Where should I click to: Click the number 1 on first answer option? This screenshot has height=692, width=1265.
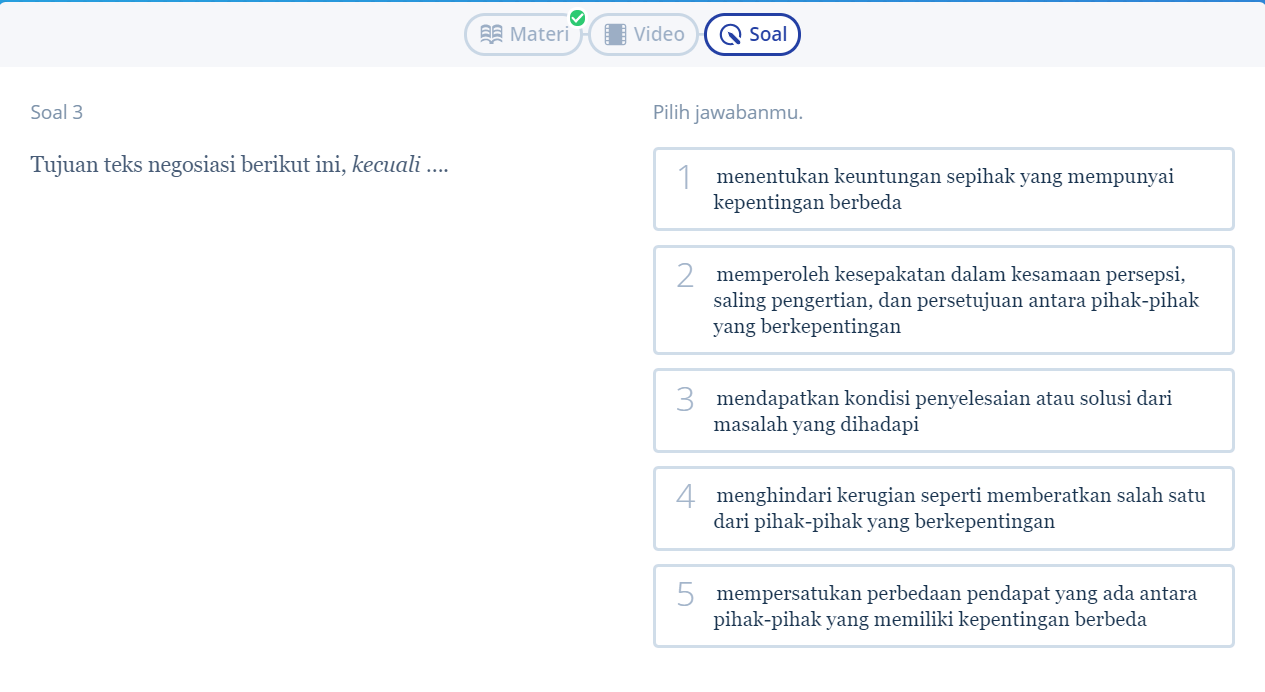point(685,178)
